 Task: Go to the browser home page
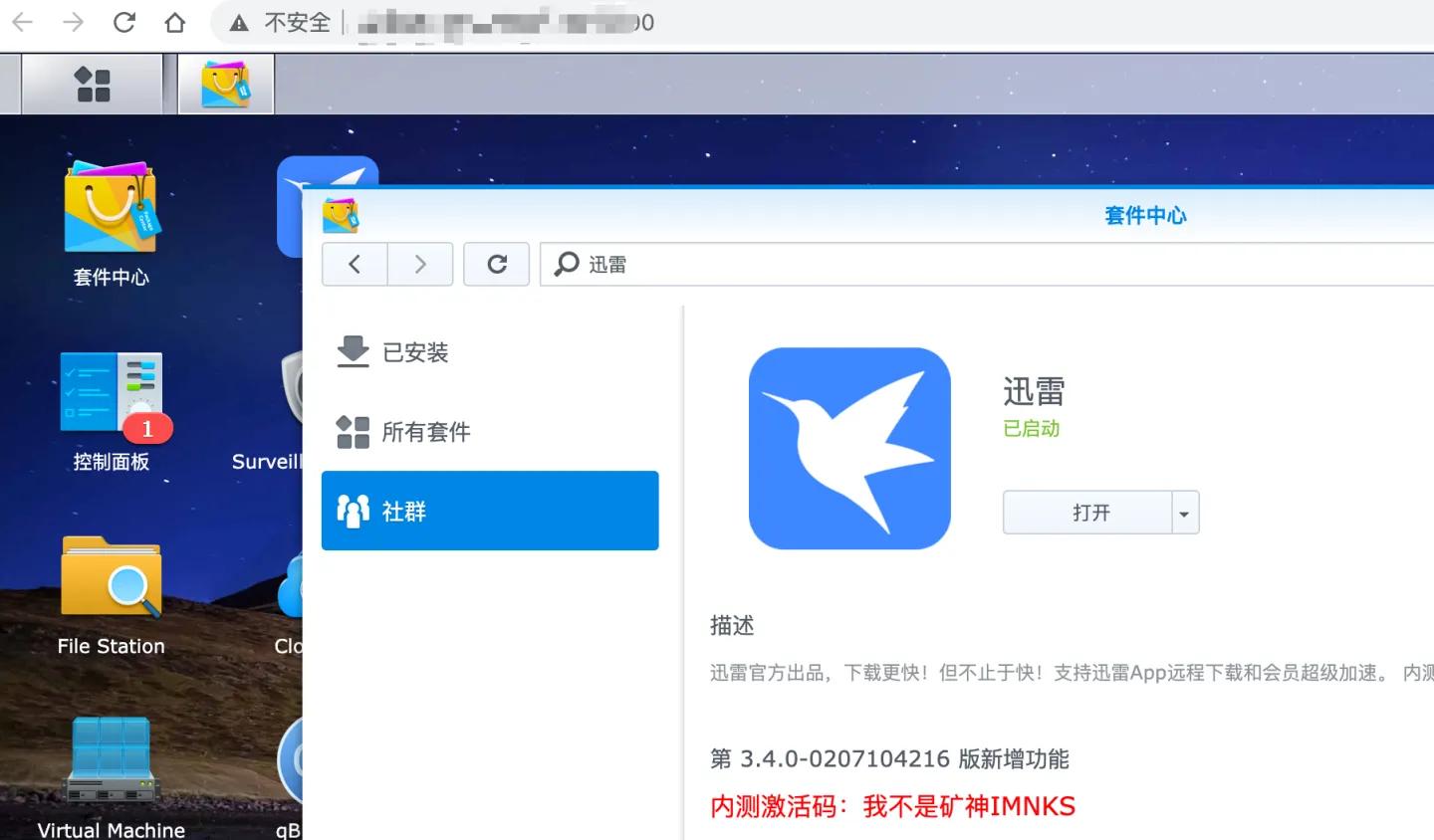coord(175,22)
